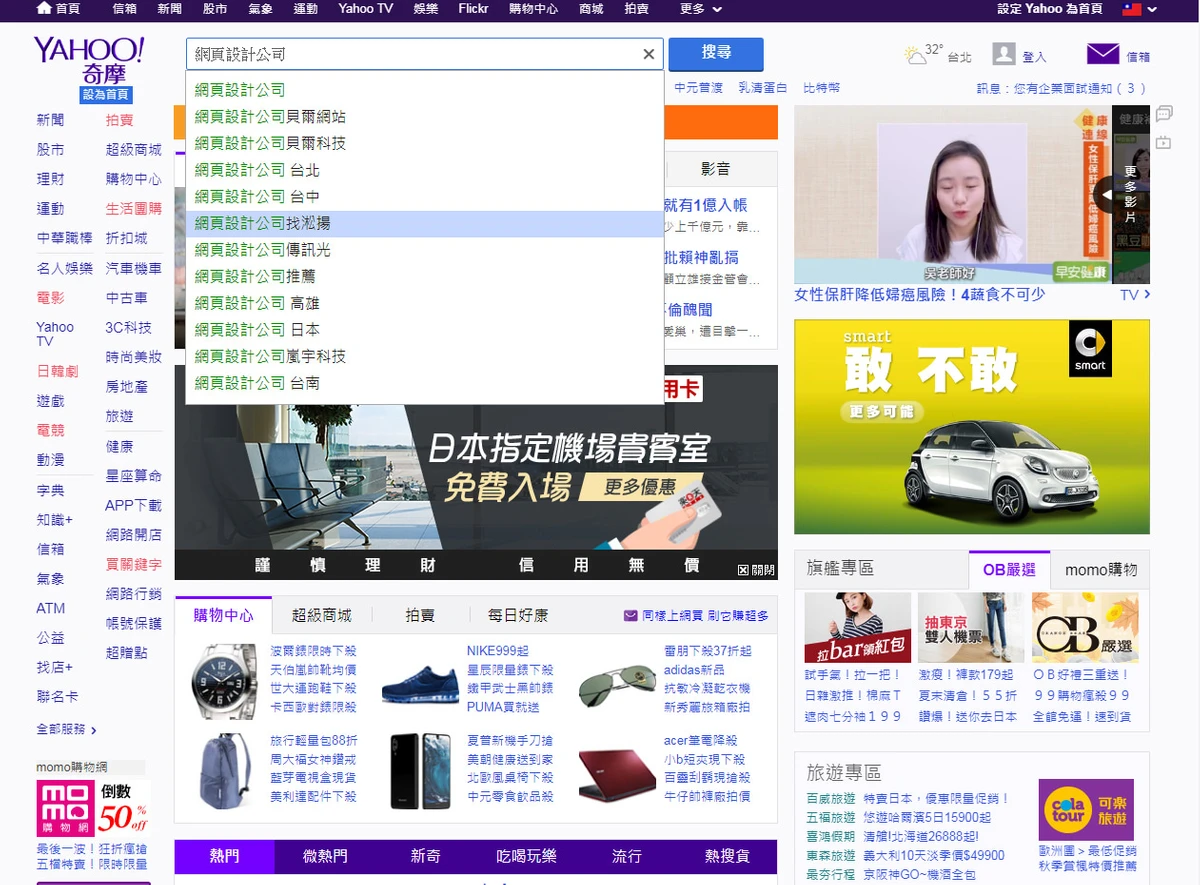Open the red laptop product thumbnail

pos(617,773)
